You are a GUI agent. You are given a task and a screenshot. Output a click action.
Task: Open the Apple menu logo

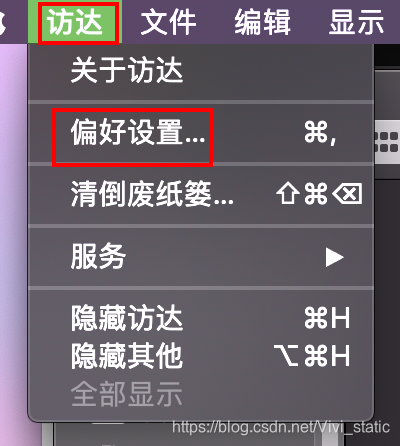point(3,22)
